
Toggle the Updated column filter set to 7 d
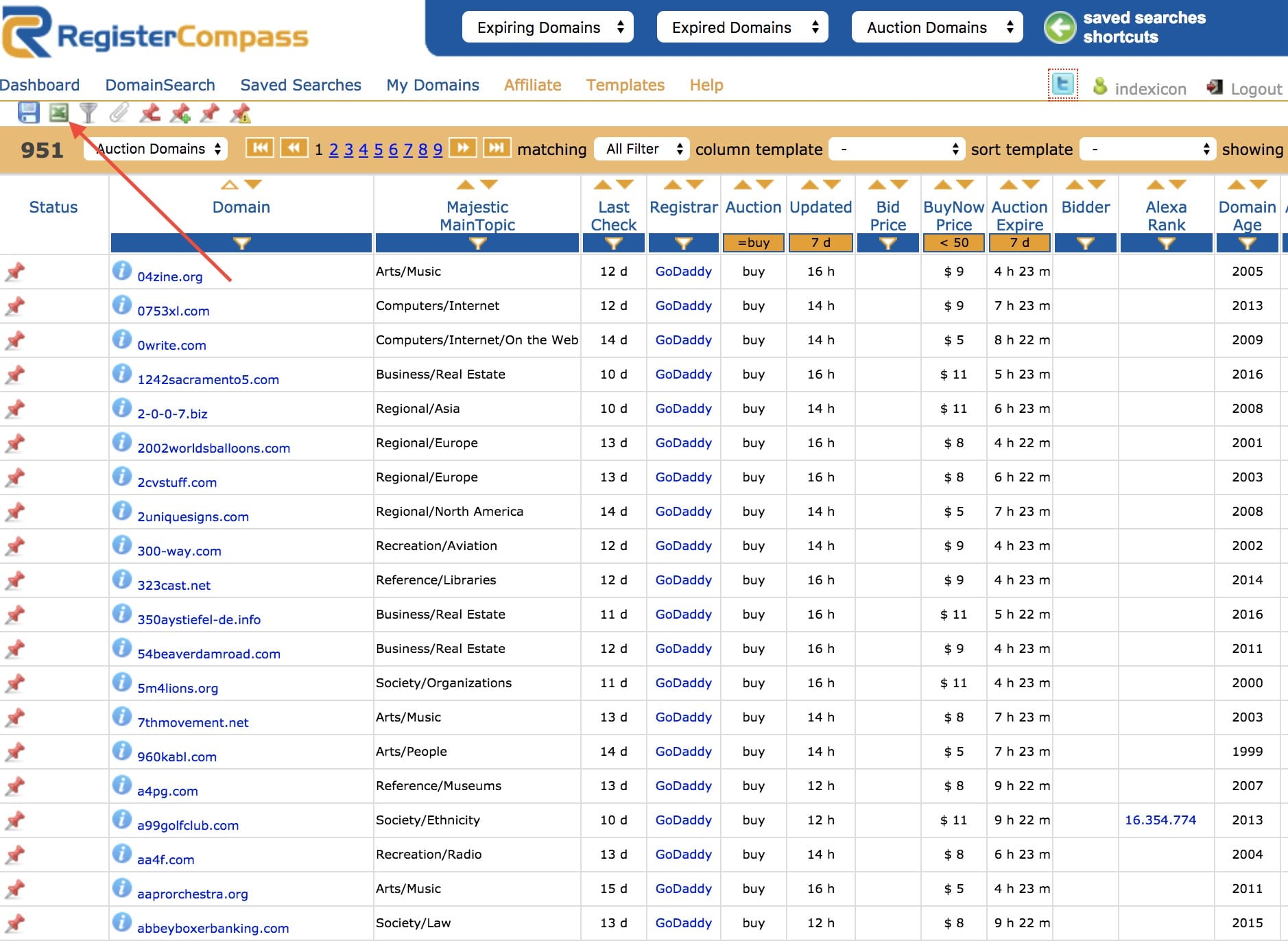coord(821,242)
